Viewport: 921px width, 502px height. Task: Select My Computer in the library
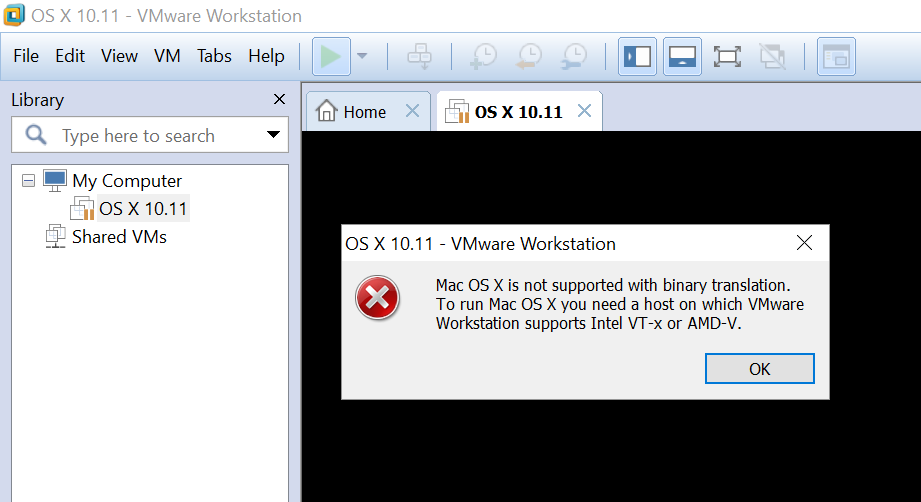tap(127, 181)
